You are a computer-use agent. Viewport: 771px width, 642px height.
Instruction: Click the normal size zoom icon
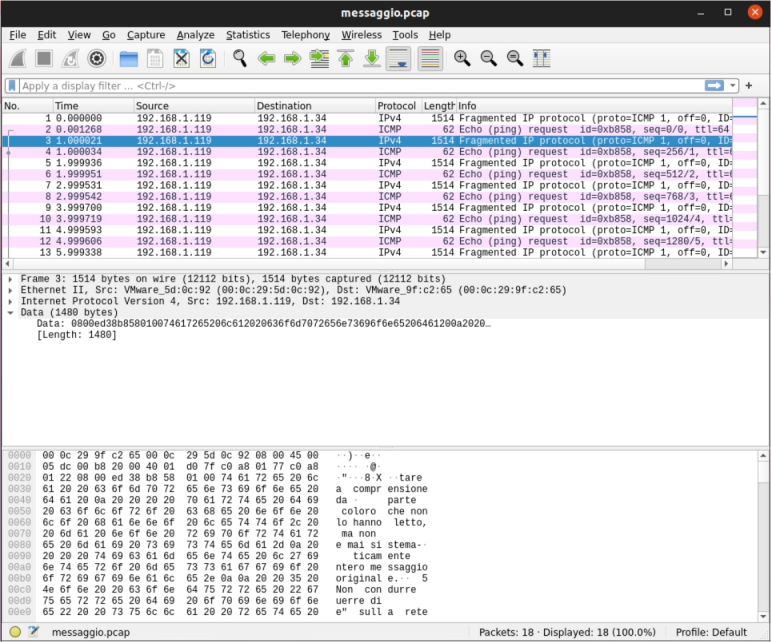point(515,58)
